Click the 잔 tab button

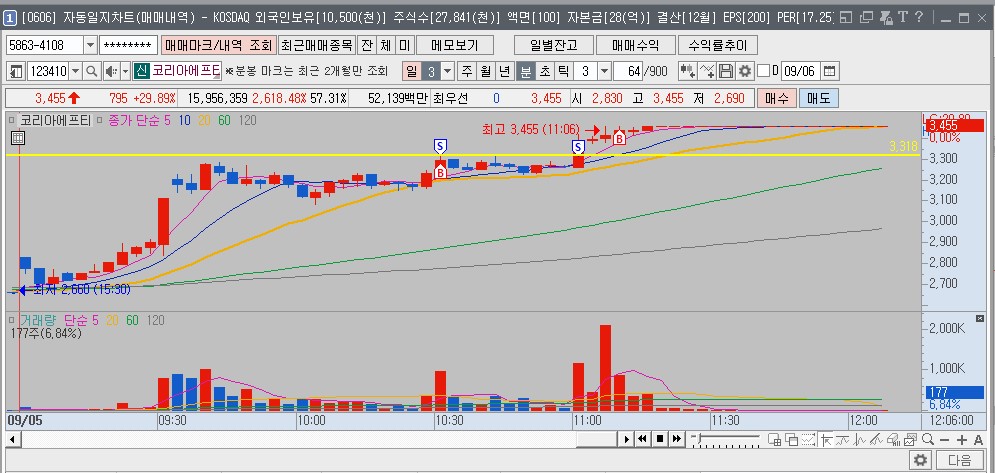(x=366, y=46)
